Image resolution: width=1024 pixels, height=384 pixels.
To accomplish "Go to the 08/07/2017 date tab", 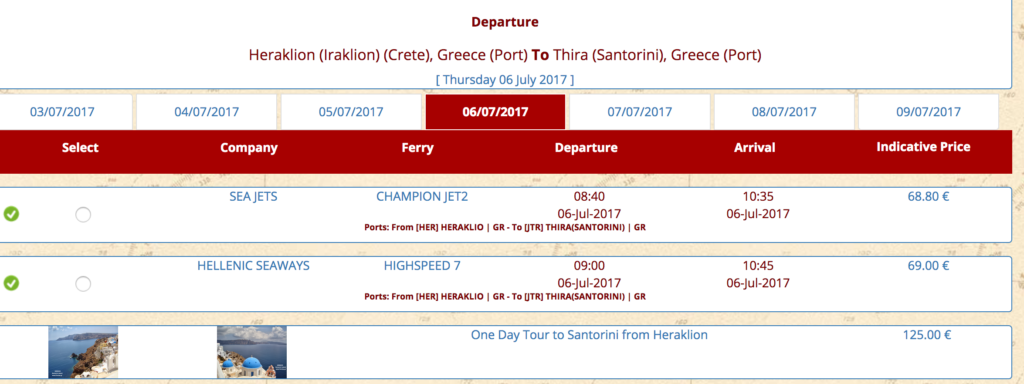I will (x=784, y=112).
